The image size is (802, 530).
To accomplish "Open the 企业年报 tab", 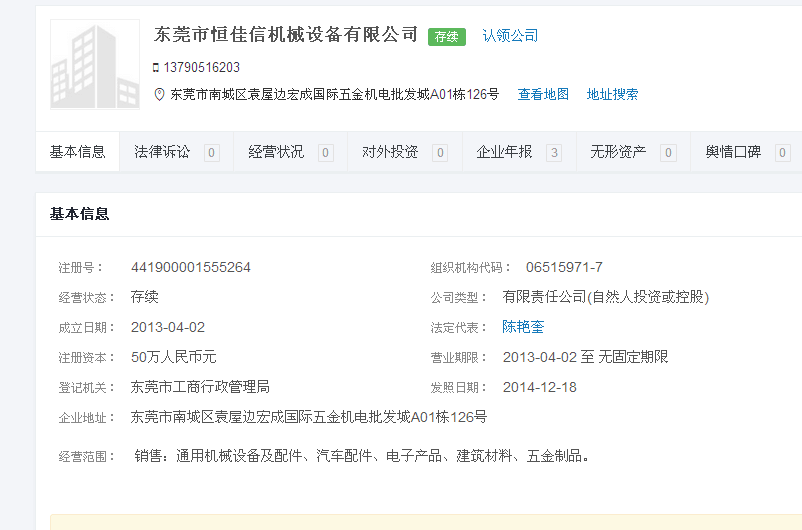I will coord(504,152).
